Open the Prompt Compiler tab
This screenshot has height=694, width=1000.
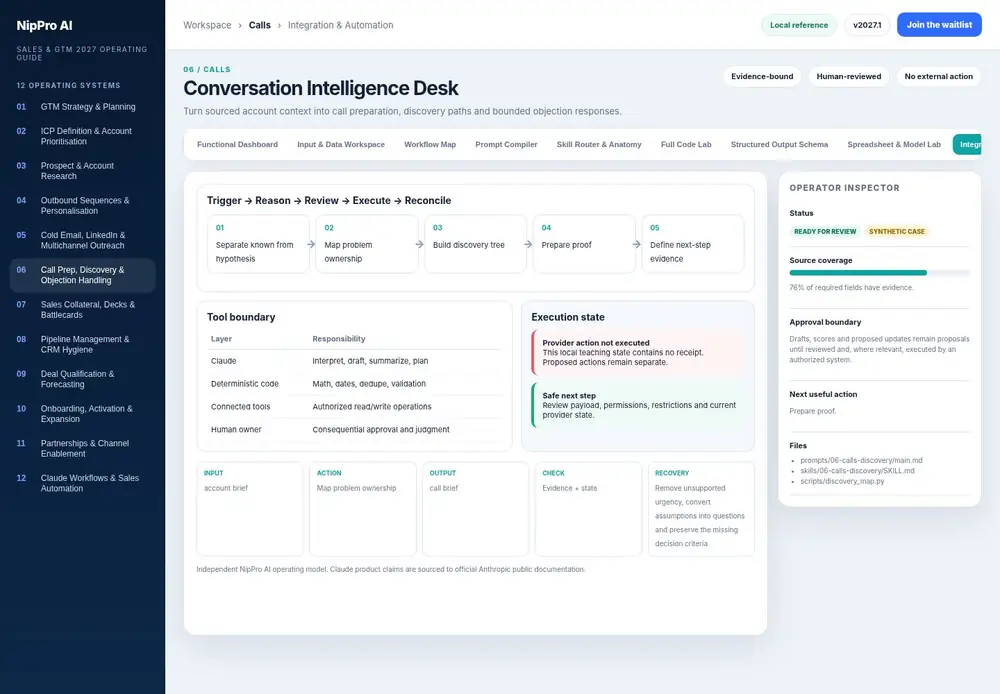[506, 144]
